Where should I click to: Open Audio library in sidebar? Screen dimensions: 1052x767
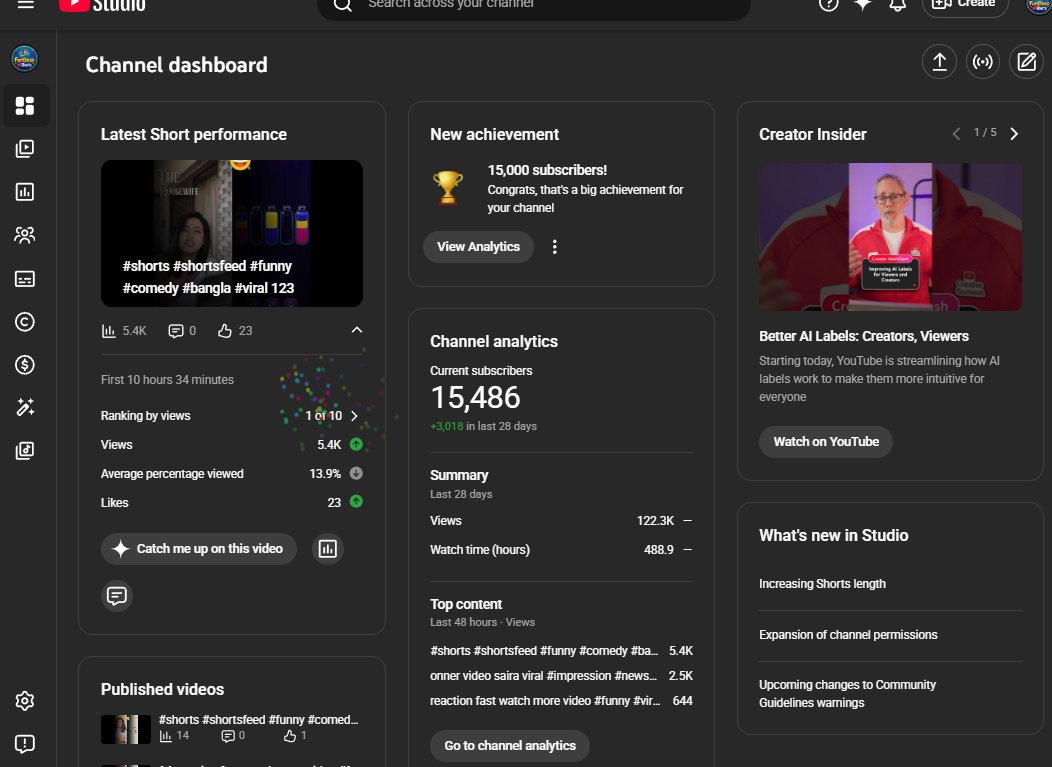[x=25, y=450]
